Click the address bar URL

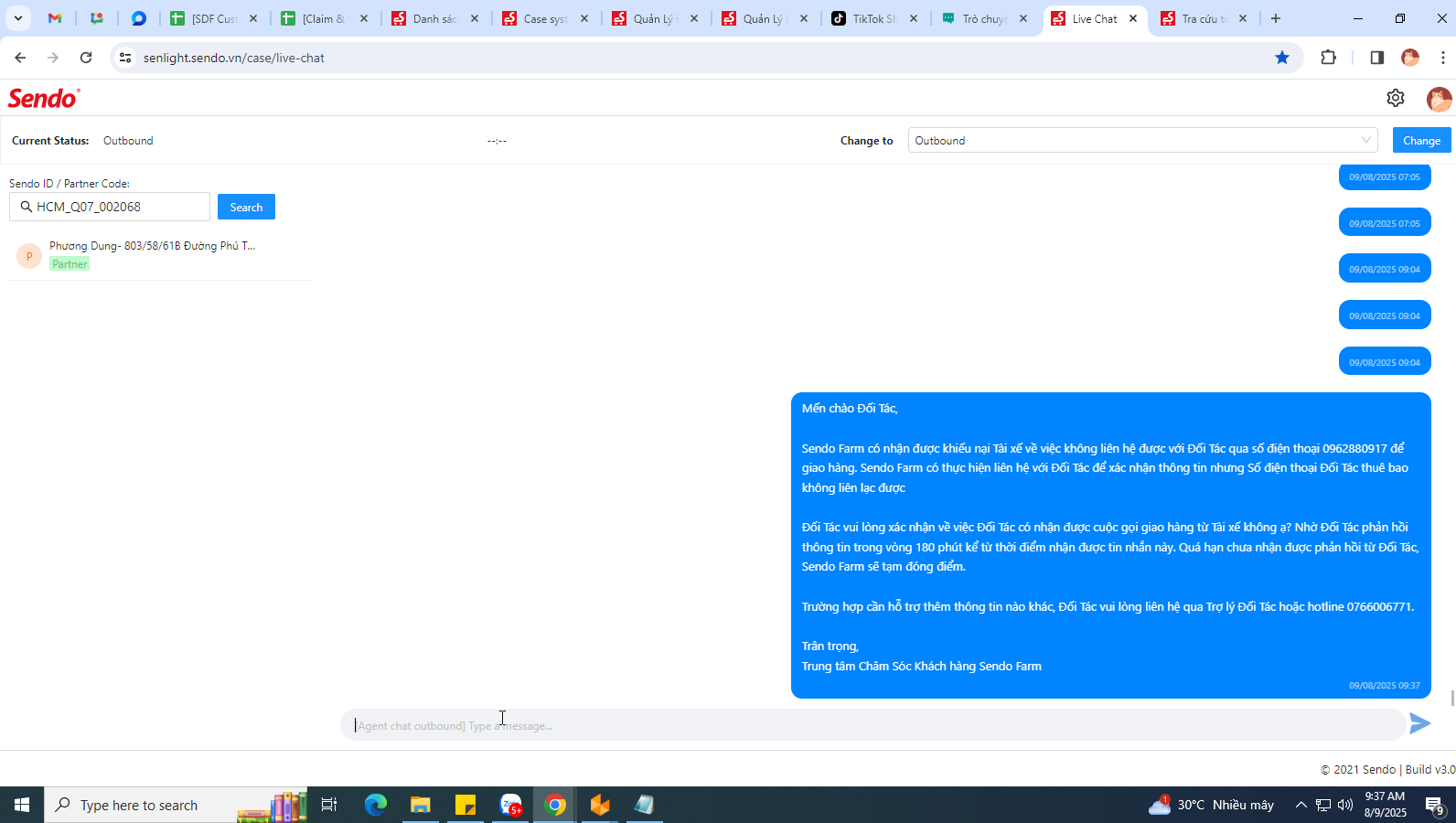click(x=234, y=58)
